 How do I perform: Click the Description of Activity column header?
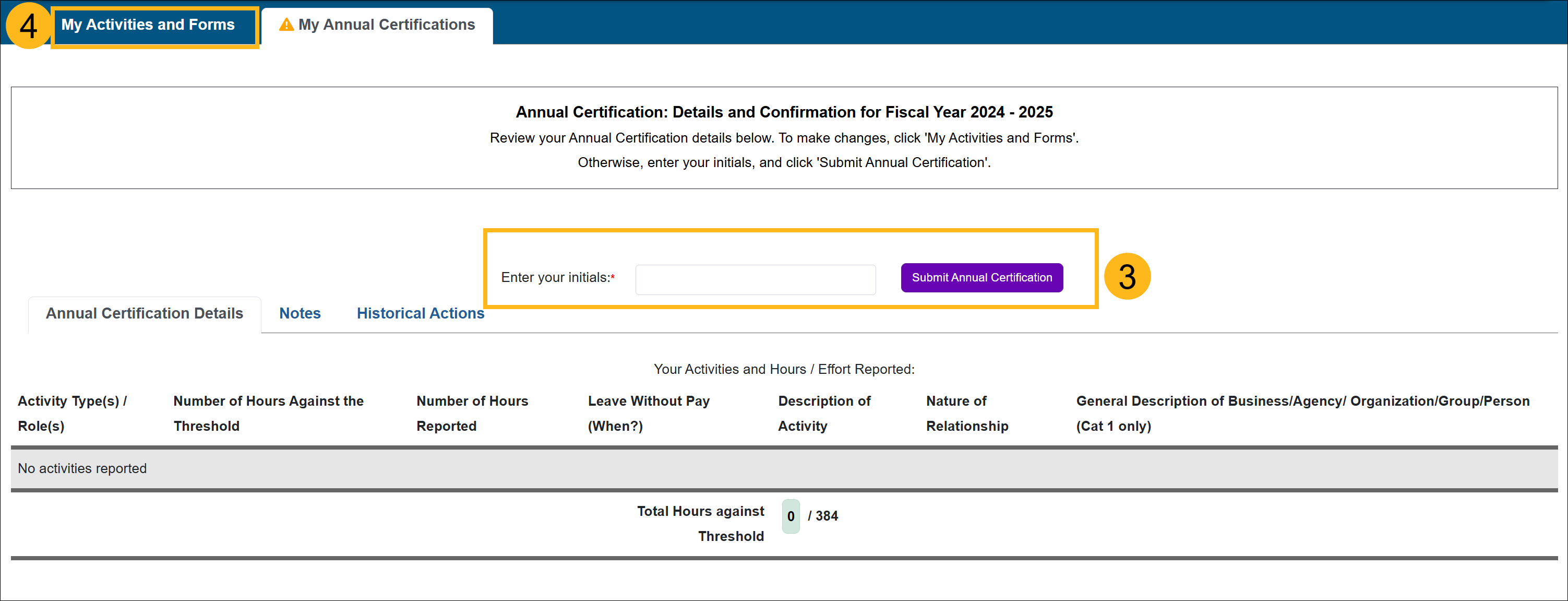point(823,414)
